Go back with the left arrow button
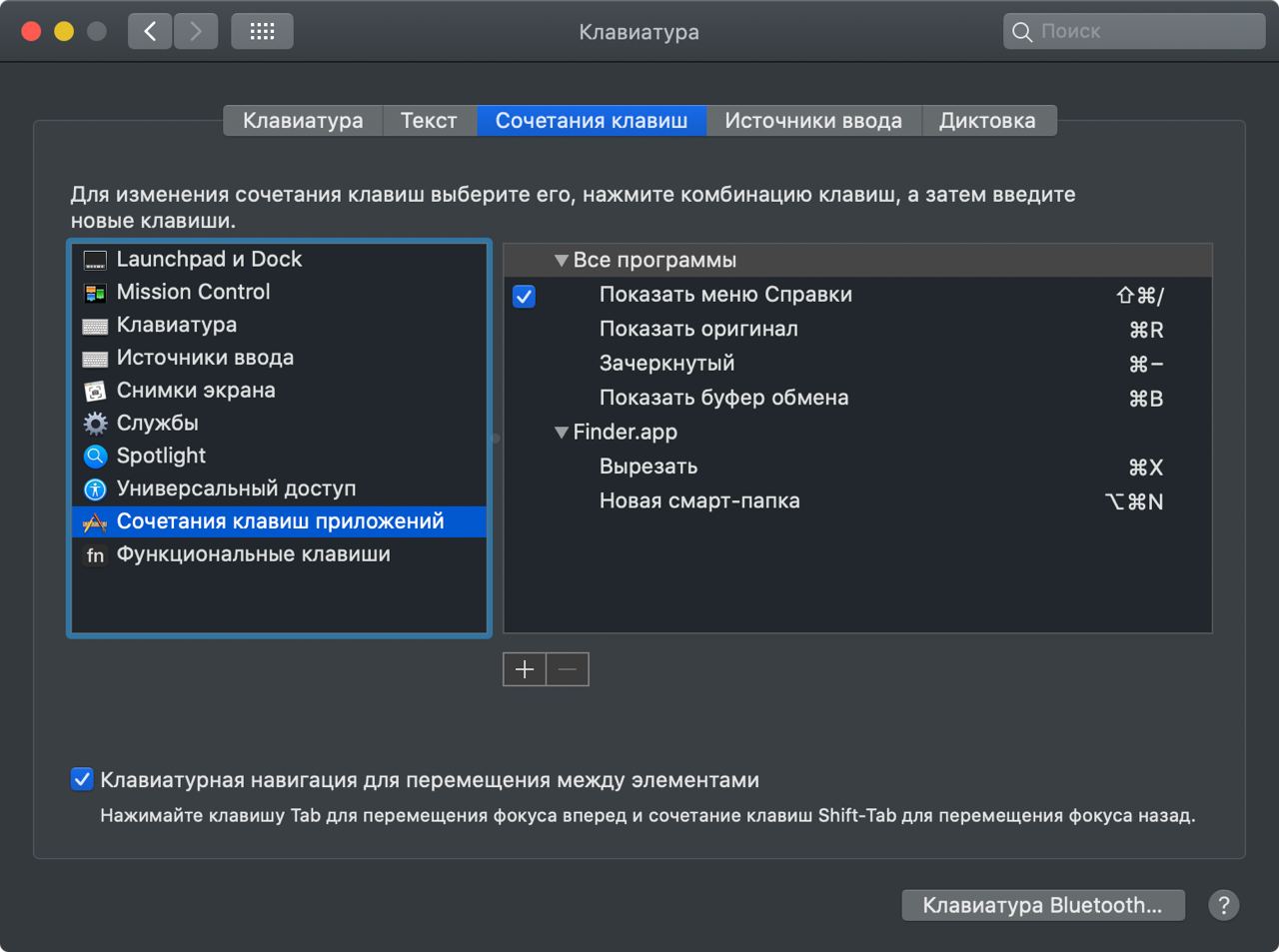 (x=150, y=31)
